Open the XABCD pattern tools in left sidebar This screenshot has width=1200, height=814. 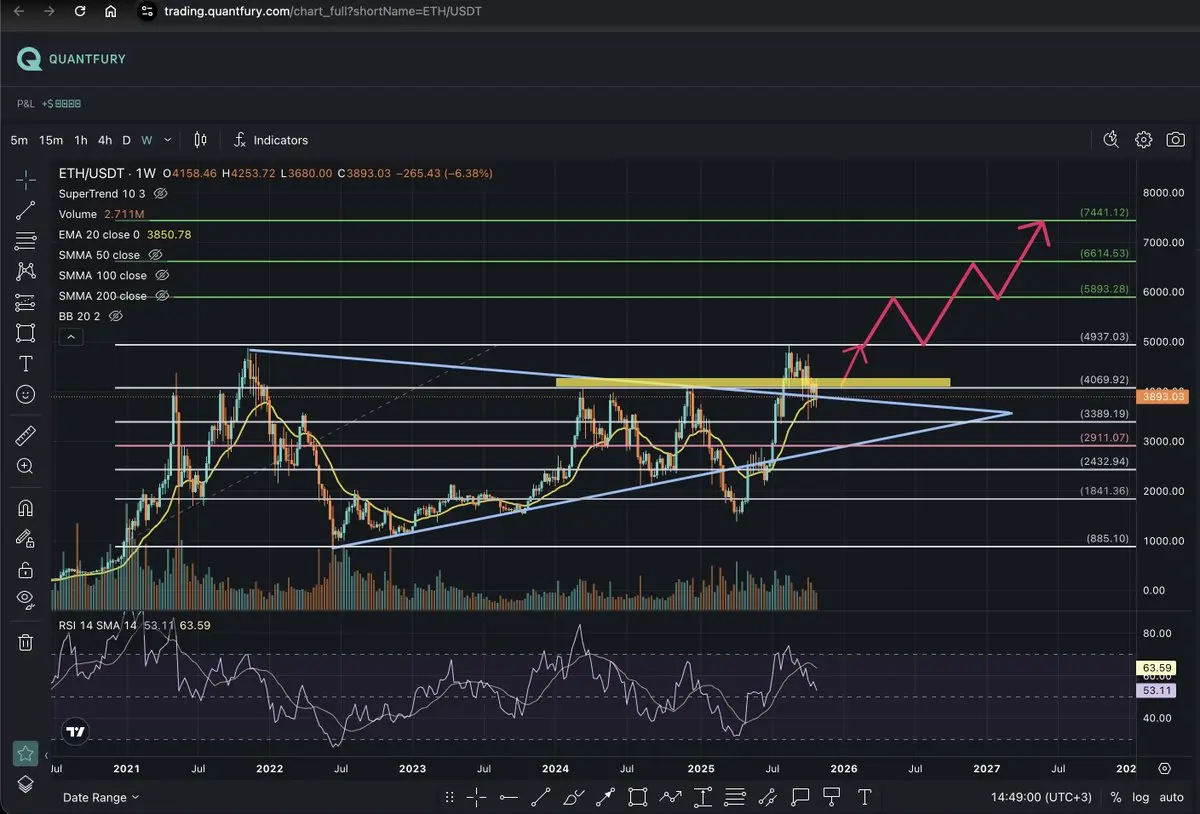26,271
